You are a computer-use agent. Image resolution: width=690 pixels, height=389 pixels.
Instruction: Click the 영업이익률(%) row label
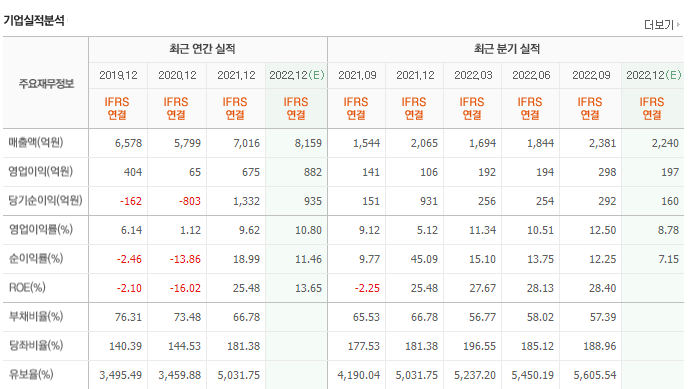[41, 230]
